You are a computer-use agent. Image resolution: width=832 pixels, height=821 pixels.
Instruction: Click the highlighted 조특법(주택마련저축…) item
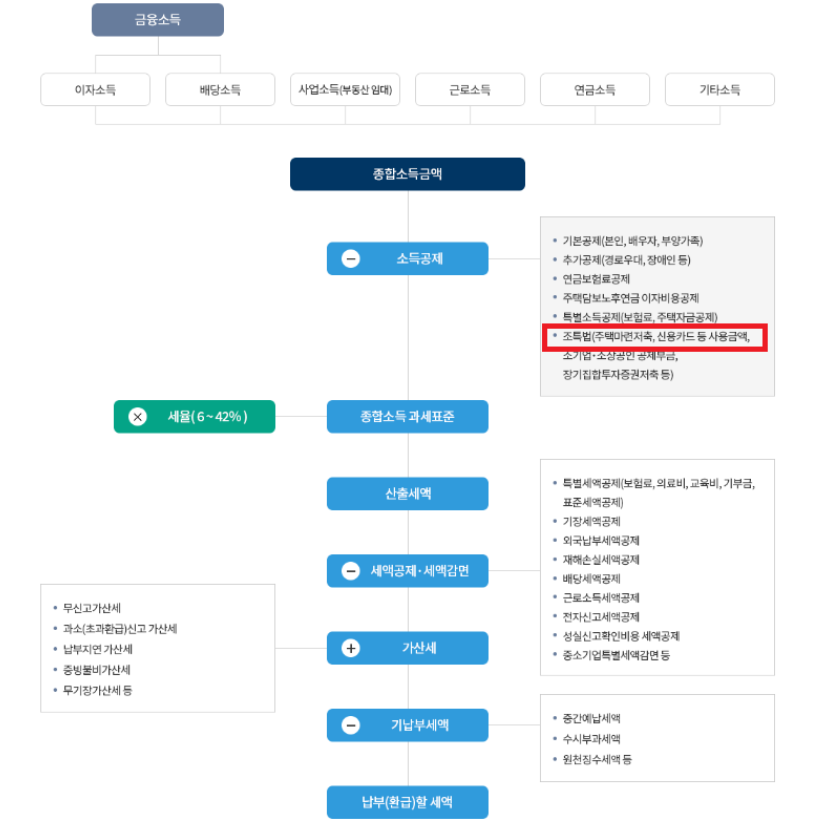[656, 336]
